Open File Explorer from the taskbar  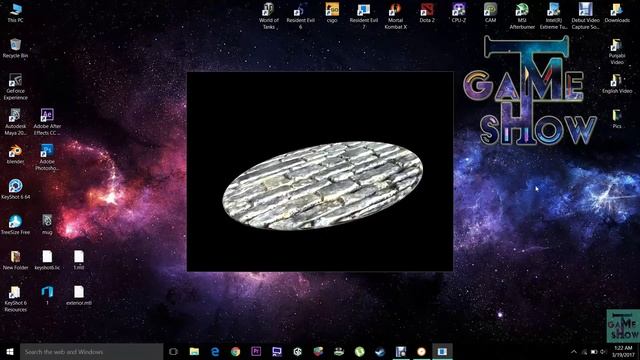194,351
